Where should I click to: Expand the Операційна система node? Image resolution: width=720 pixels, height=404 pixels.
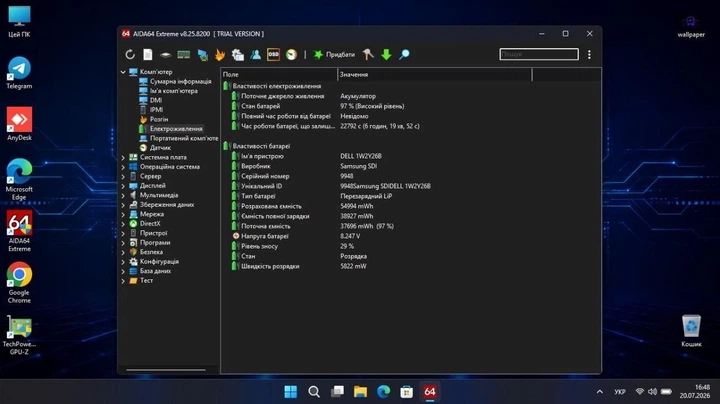pyautogui.click(x=123, y=167)
